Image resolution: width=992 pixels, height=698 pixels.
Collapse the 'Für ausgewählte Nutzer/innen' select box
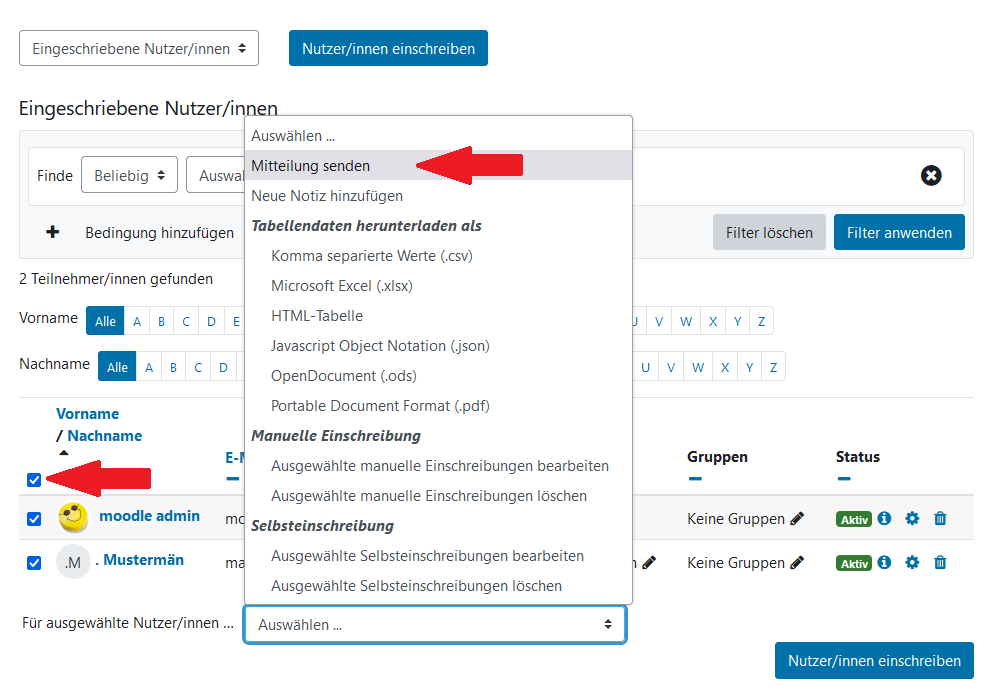(x=435, y=625)
